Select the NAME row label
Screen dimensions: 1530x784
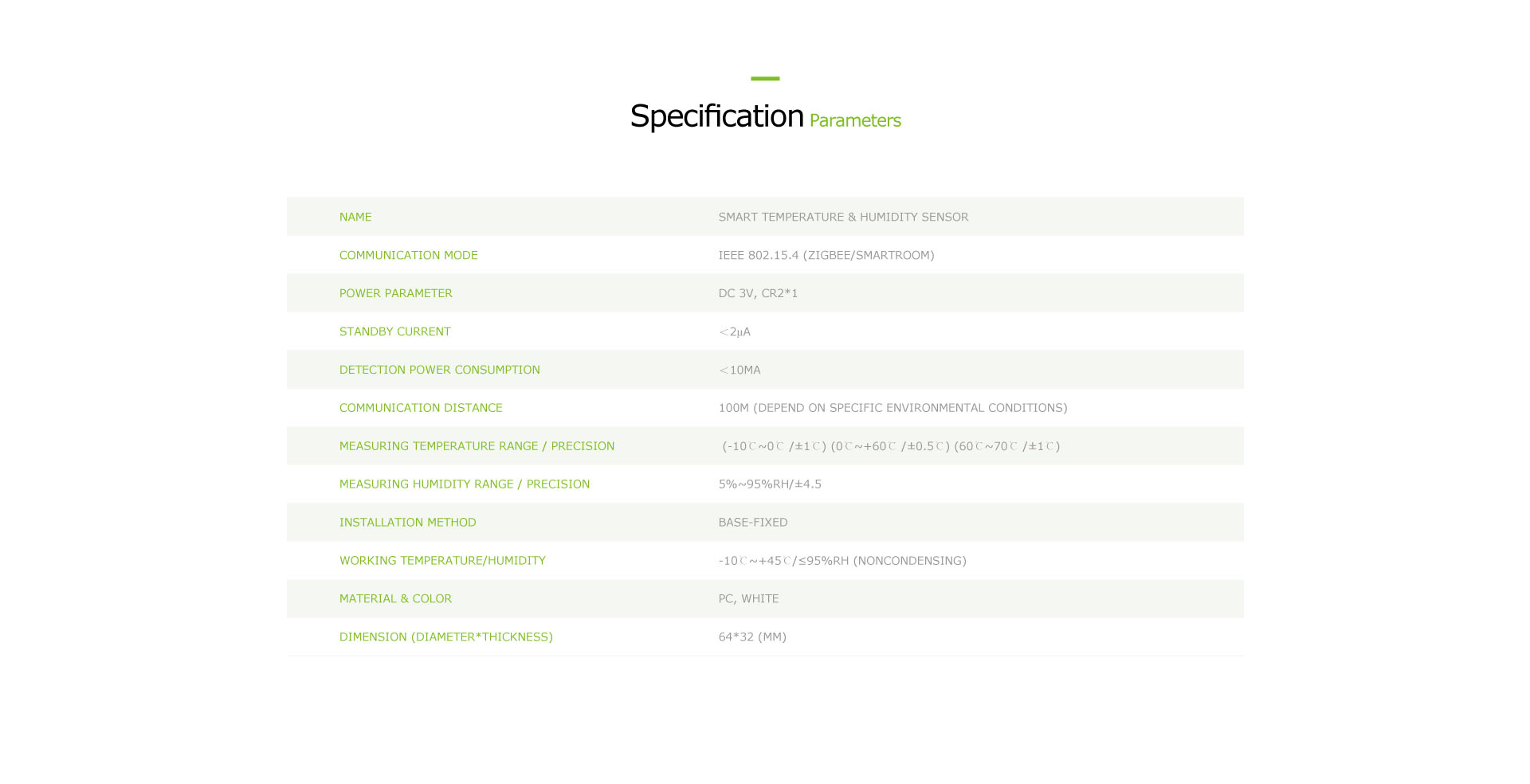coord(355,217)
